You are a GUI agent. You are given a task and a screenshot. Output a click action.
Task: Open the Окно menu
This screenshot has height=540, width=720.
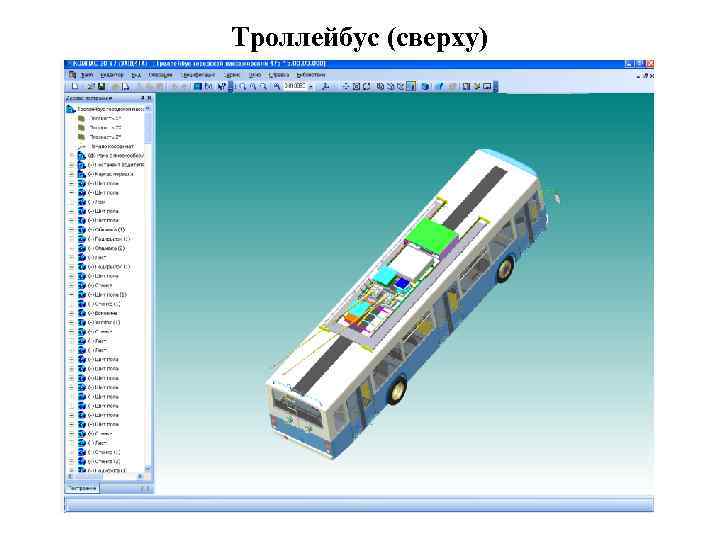[255, 75]
